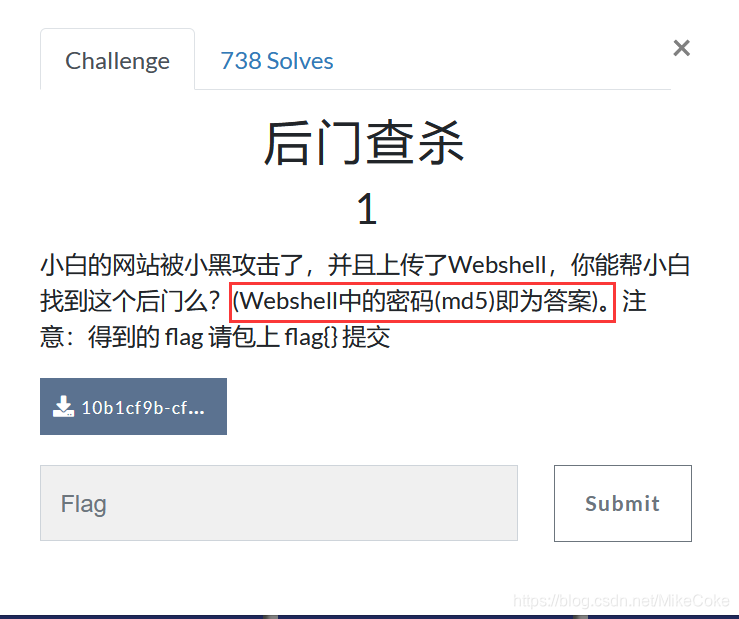Click the red-boxed Webshell中的密码(md5) hint text
Image resolution: width=739 pixels, height=619 pixels.
(423, 302)
